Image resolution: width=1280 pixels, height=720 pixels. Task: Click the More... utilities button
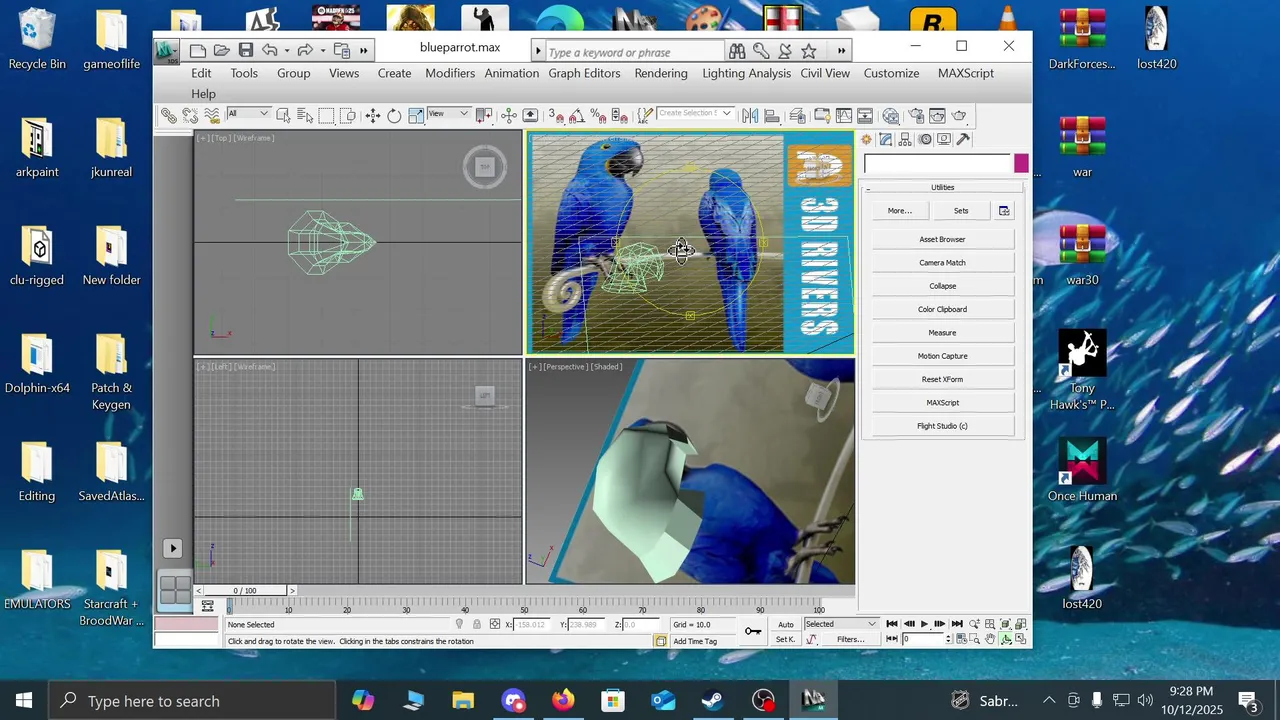point(899,211)
